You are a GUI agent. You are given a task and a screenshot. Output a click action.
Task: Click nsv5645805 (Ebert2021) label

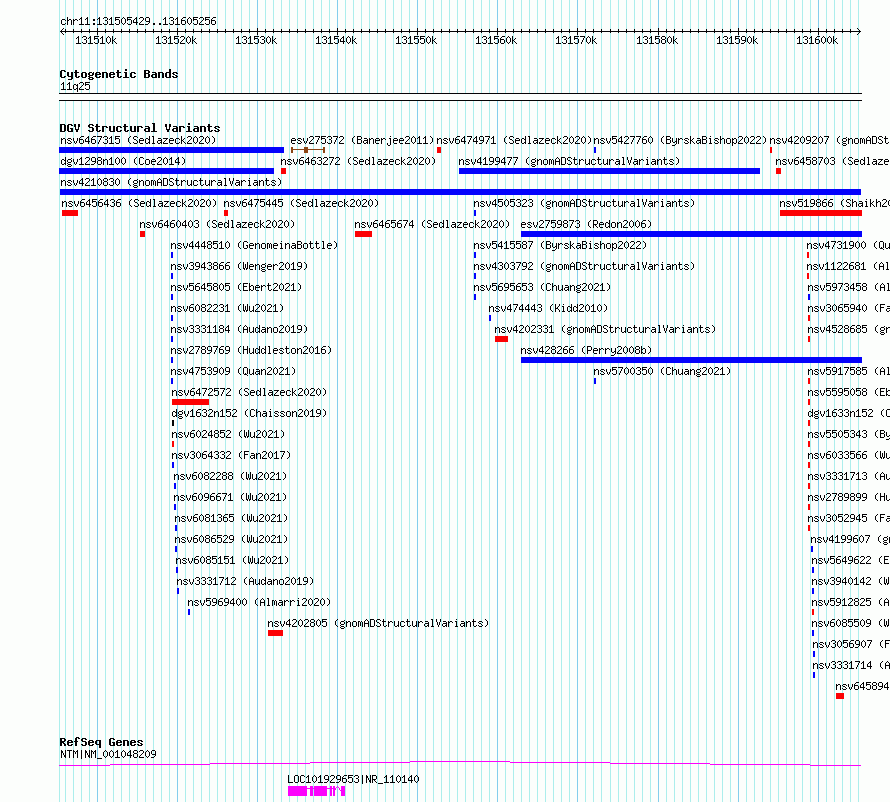point(236,287)
